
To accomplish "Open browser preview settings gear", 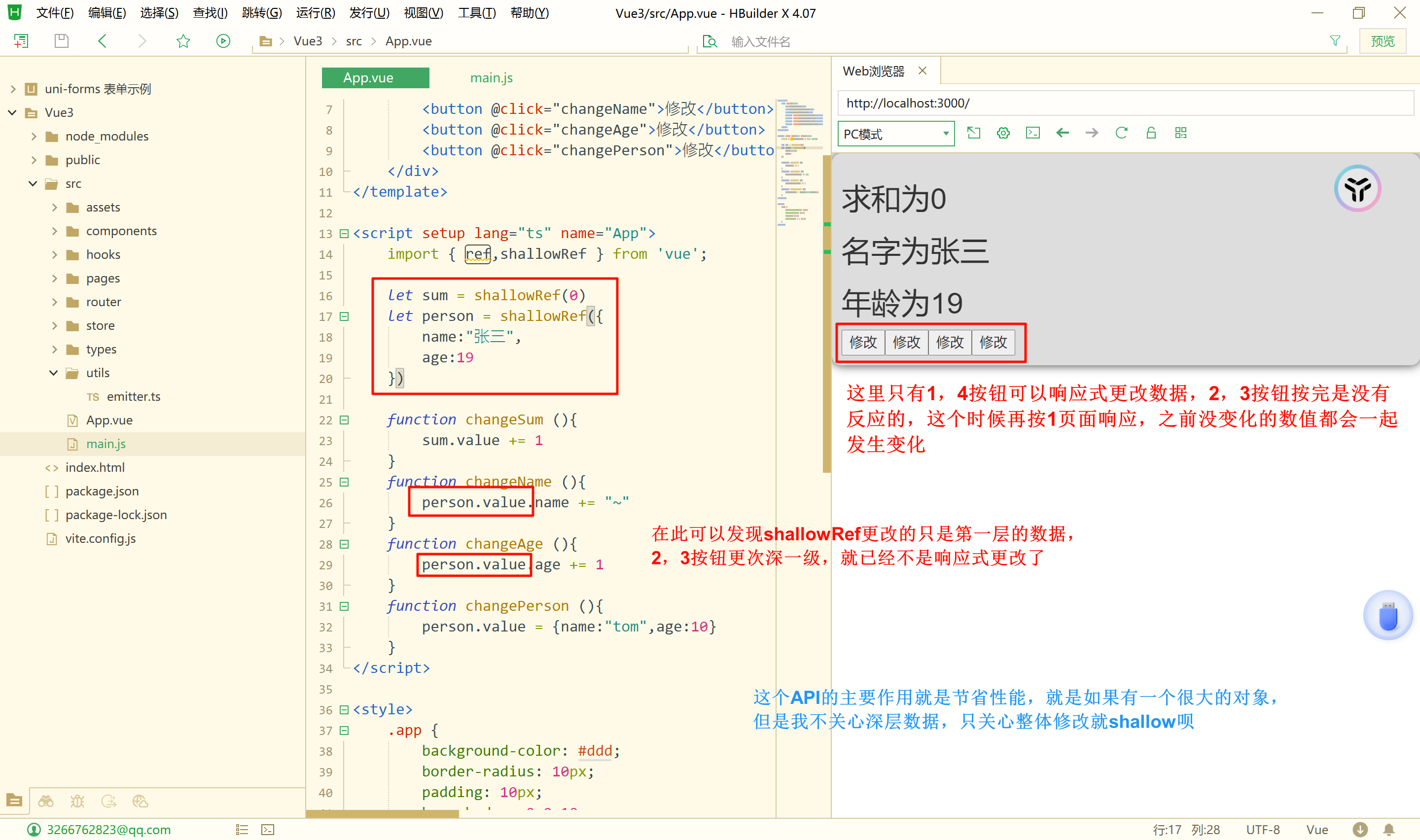I will click(1003, 133).
